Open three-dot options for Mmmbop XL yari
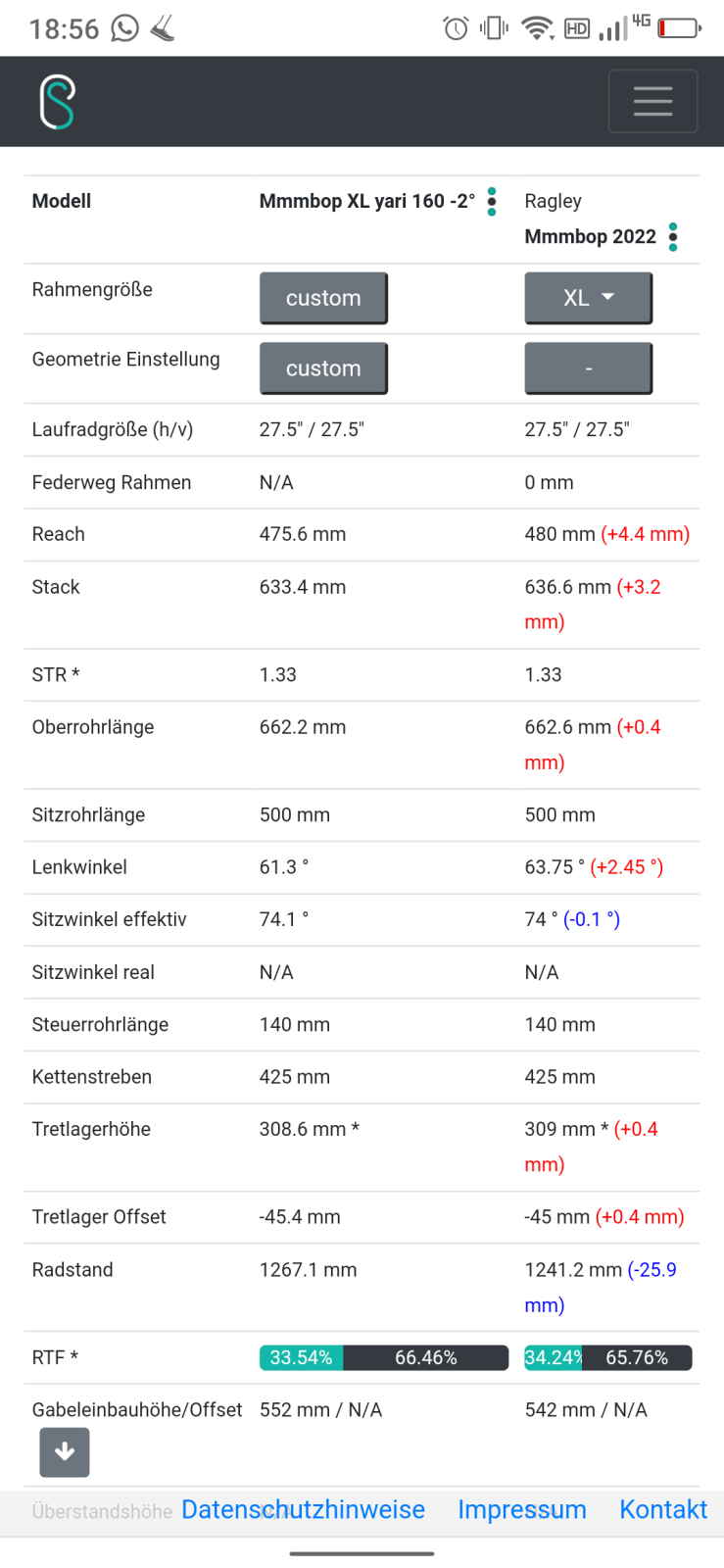Image resolution: width=724 pixels, height=1568 pixels. (492, 202)
